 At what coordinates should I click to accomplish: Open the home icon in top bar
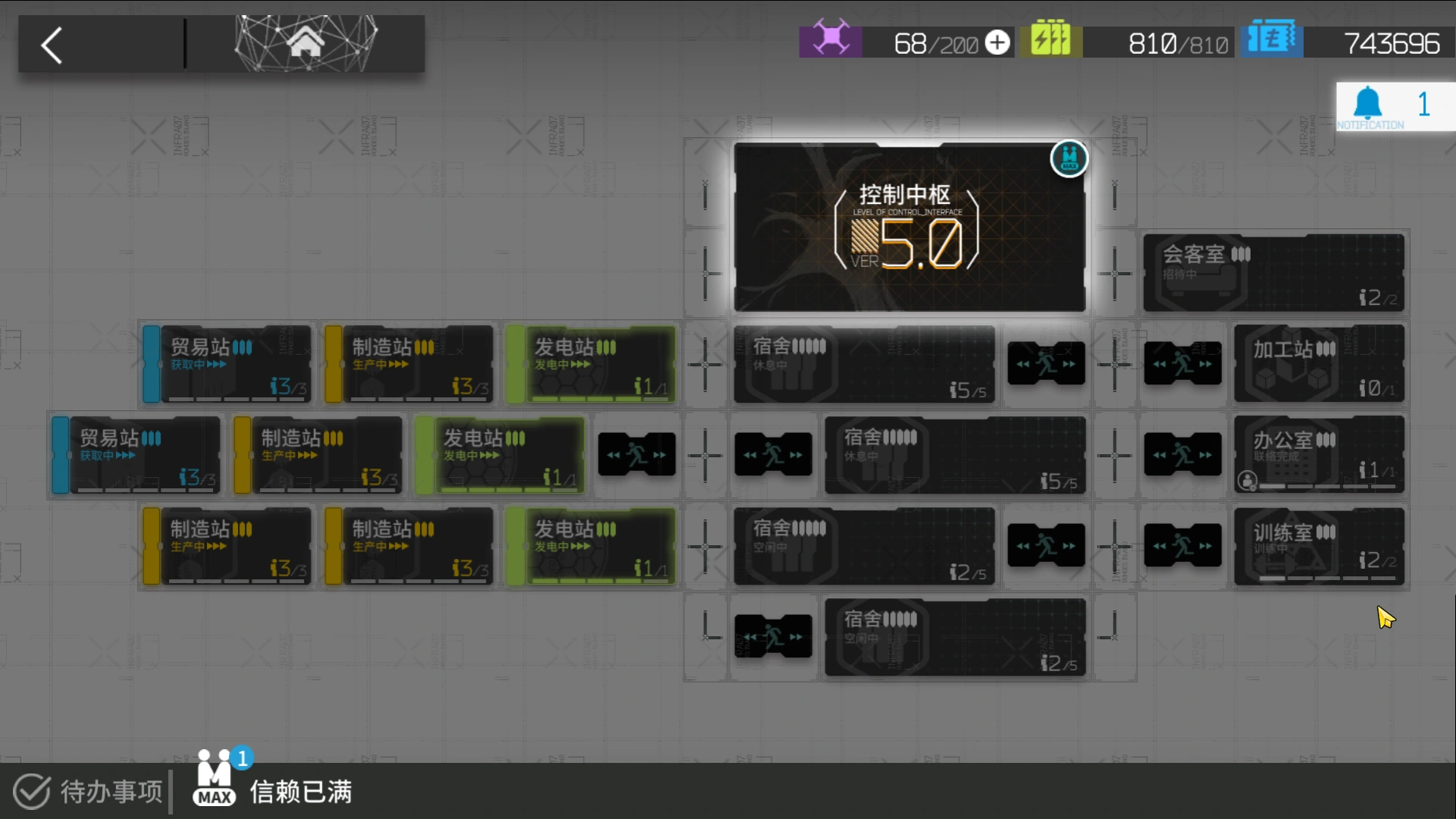click(305, 43)
